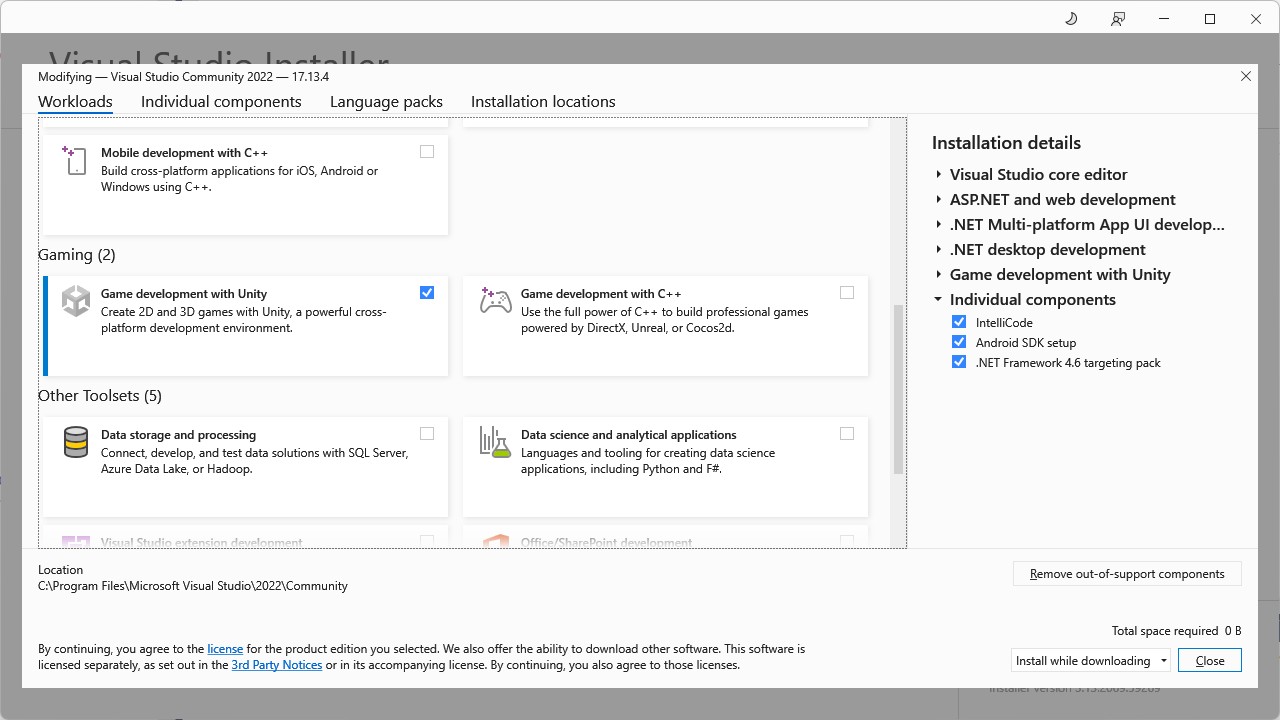Expand .NET Multi-platform App UI details

pyautogui.click(x=939, y=225)
